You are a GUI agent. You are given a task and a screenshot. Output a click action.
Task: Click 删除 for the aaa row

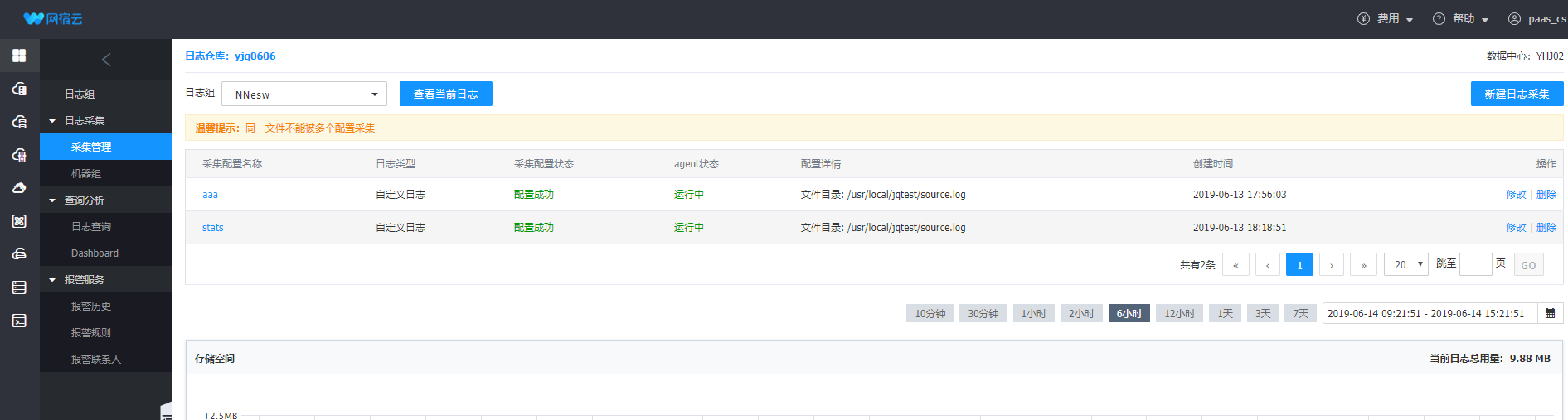tap(1546, 194)
